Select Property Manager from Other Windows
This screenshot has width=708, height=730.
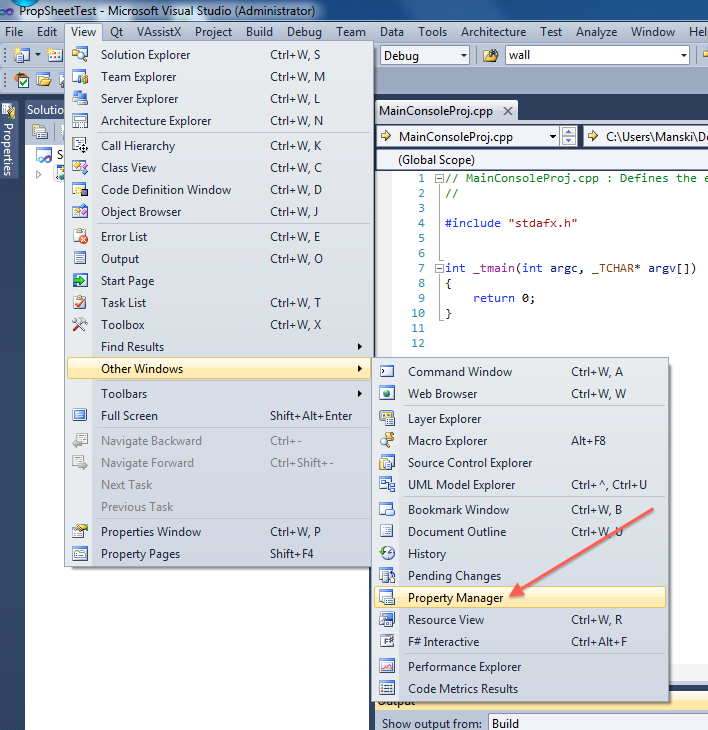tap(520, 597)
